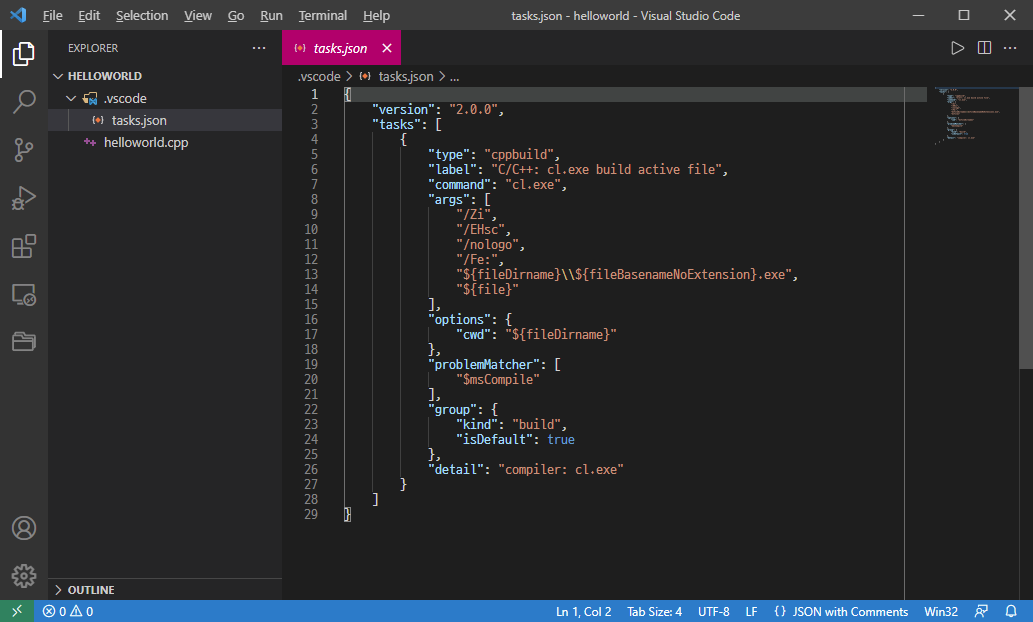This screenshot has height=622, width=1033.
Task: Open the Go menu
Action: coord(236,15)
